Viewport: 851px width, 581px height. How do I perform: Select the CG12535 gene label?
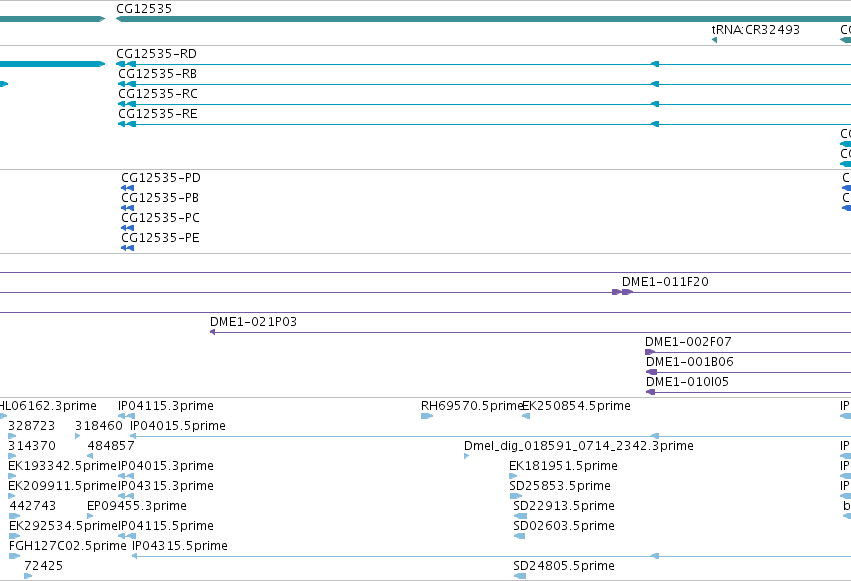[144, 9]
